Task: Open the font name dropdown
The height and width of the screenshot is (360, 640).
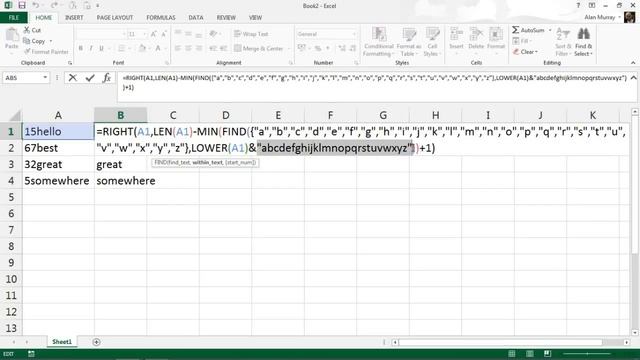Action: point(124,34)
